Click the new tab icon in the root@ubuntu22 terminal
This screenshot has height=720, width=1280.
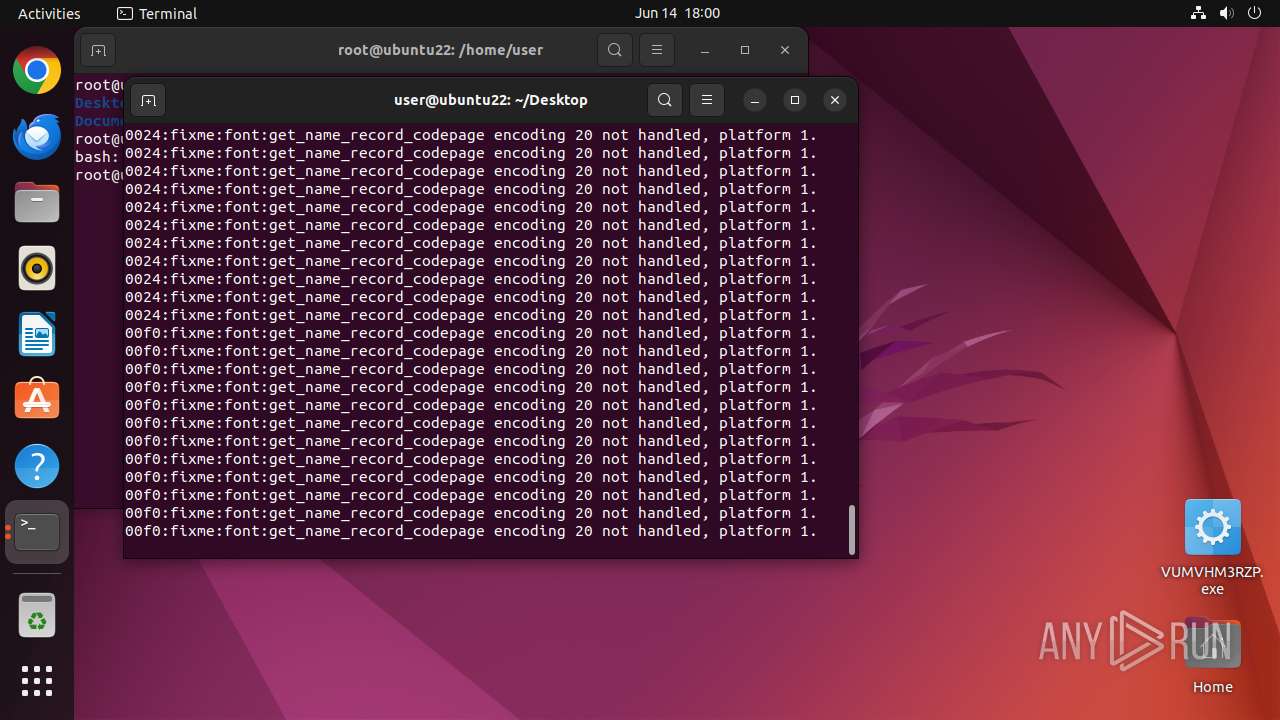click(x=98, y=50)
